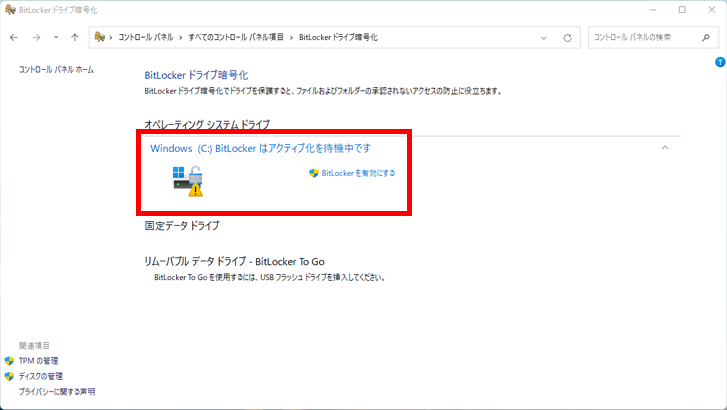
Task: Open the recent locations dropdown arrow
Action: (56, 37)
